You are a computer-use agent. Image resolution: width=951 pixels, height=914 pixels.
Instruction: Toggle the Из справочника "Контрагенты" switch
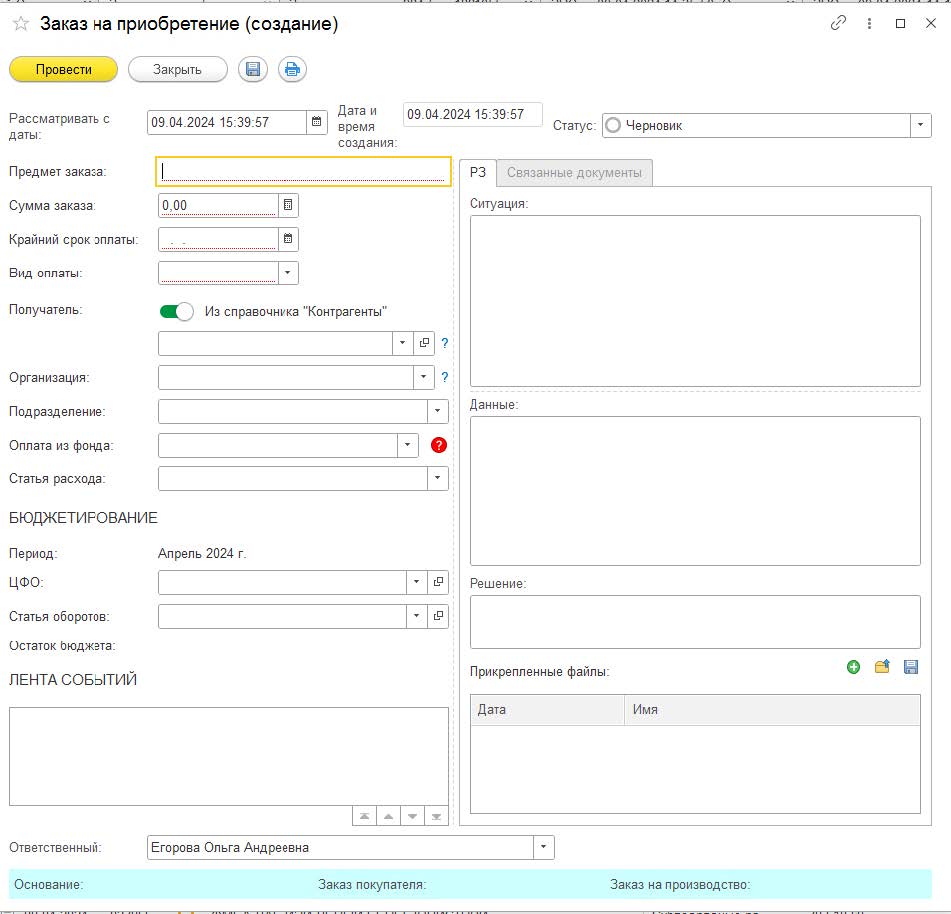coord(176,312)
